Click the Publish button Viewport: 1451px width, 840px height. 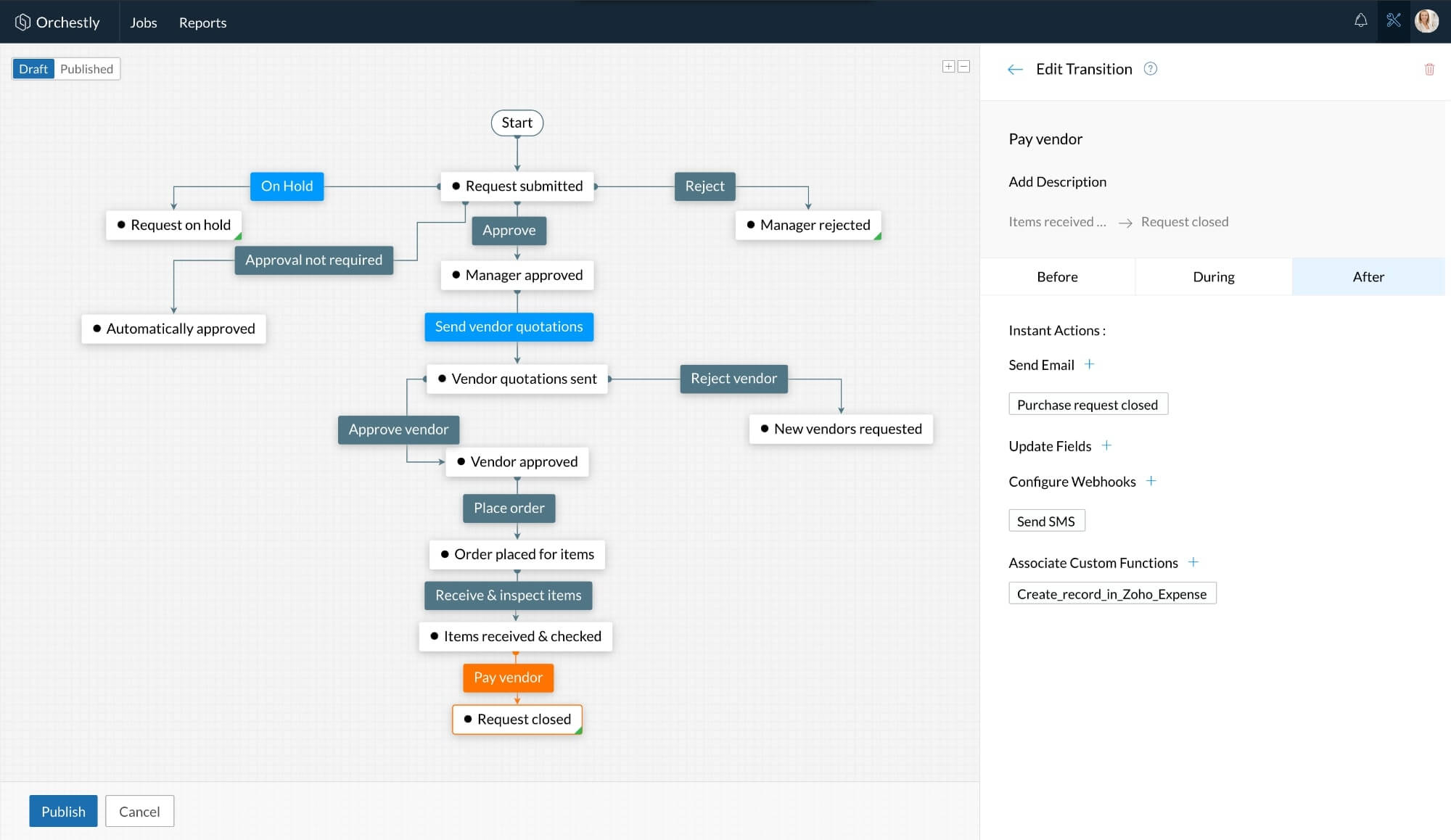coord(63,811)
